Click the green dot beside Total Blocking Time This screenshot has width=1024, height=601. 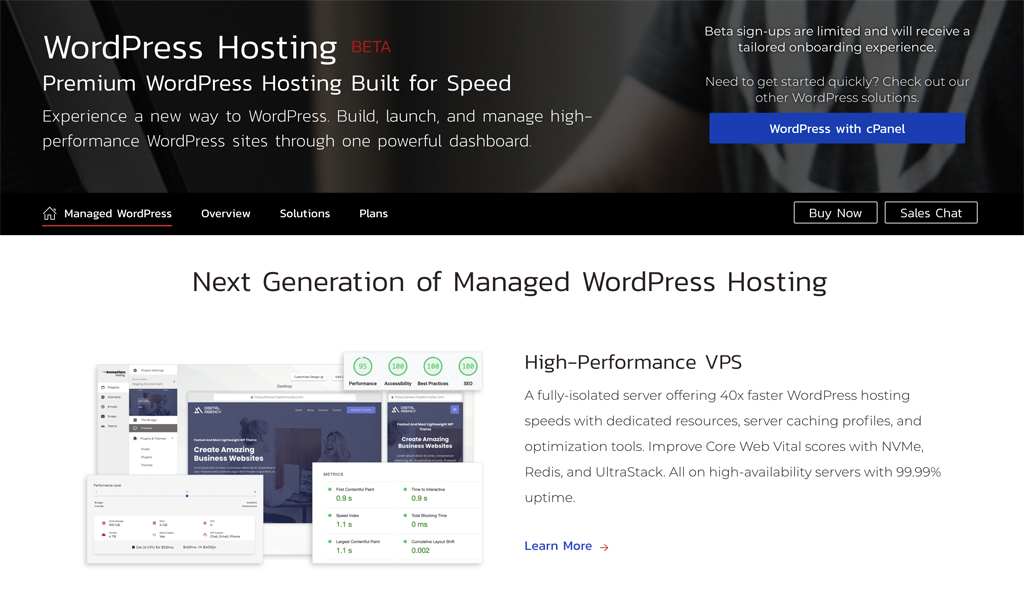click(x=405, y=515)
